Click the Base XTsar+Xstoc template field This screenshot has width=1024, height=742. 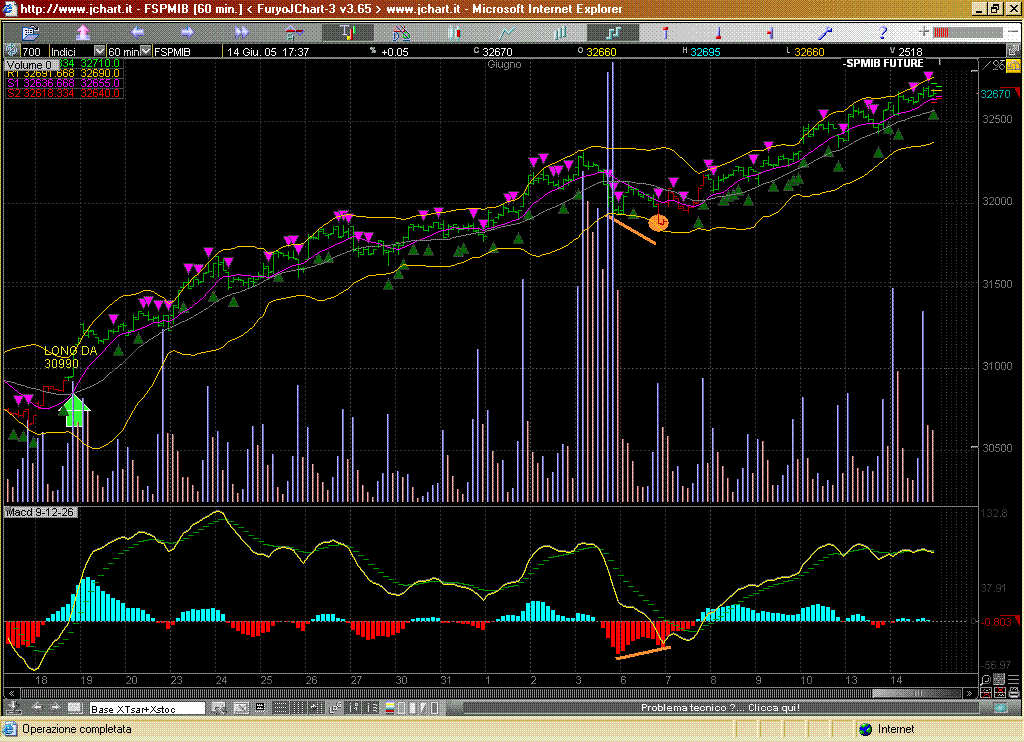pyautogui.click(x=147, y=709)
